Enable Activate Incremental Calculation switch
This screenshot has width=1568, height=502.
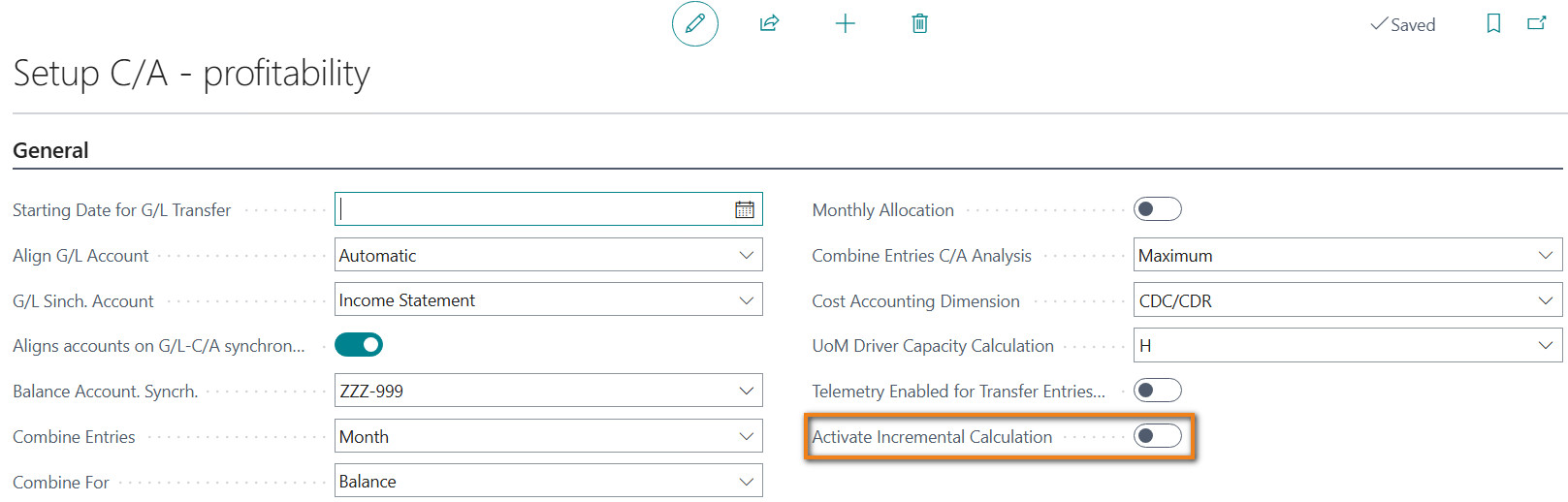coord(1158,435)
